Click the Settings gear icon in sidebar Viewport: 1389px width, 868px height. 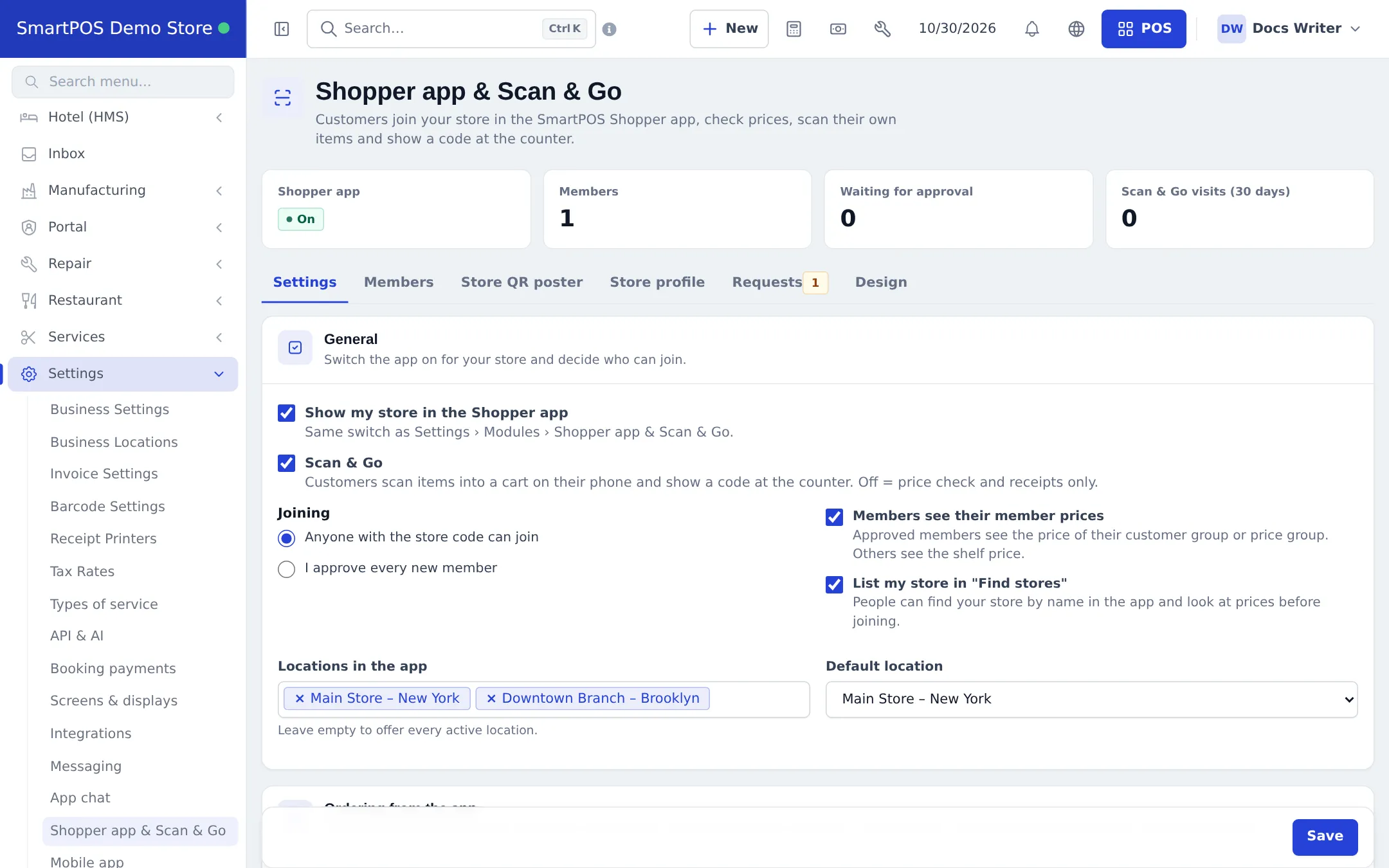(29, 374)
